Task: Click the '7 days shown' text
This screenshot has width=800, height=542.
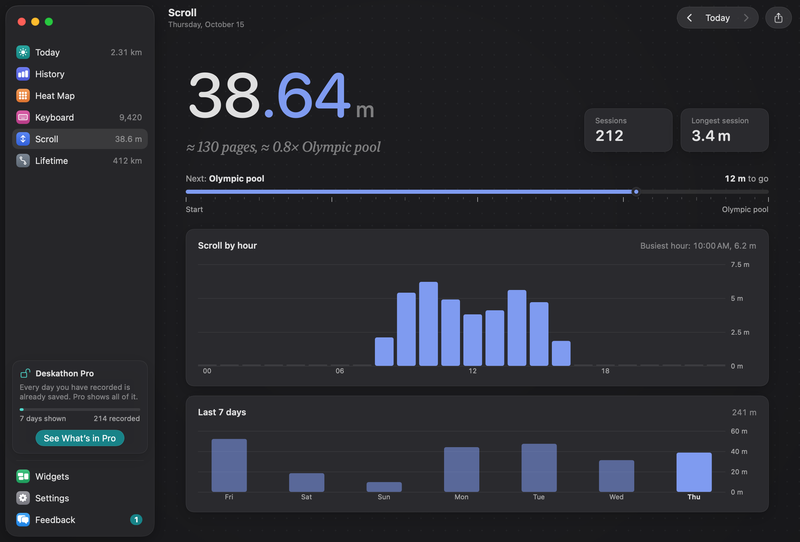Action: click(43, 418)
